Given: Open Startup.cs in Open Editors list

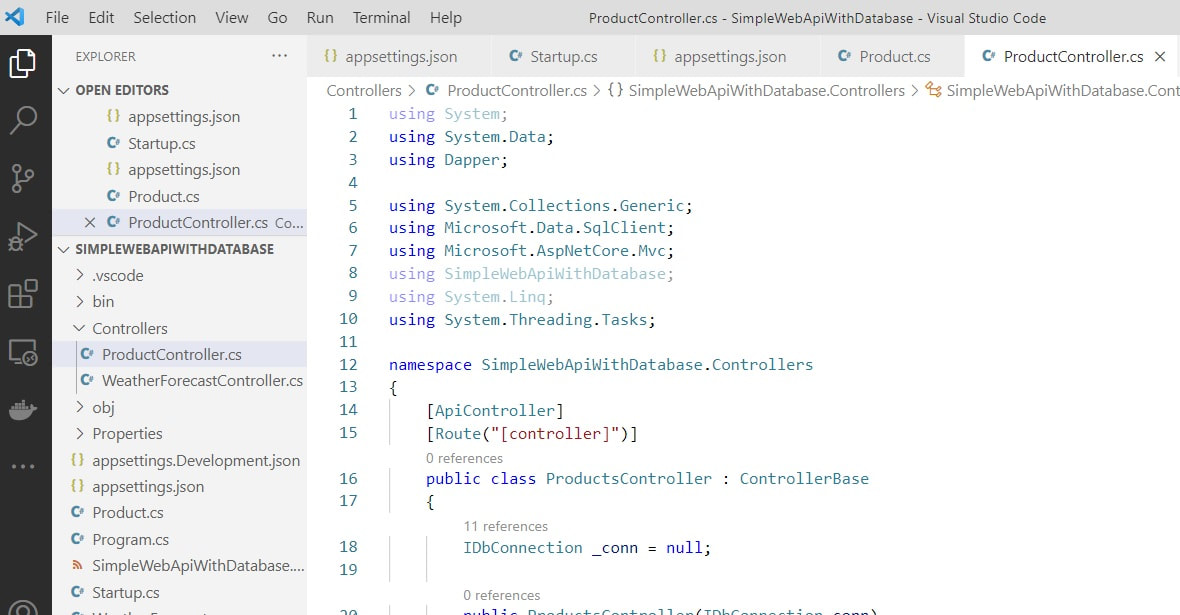Looking at the screenshot, I should coord(180,143).
